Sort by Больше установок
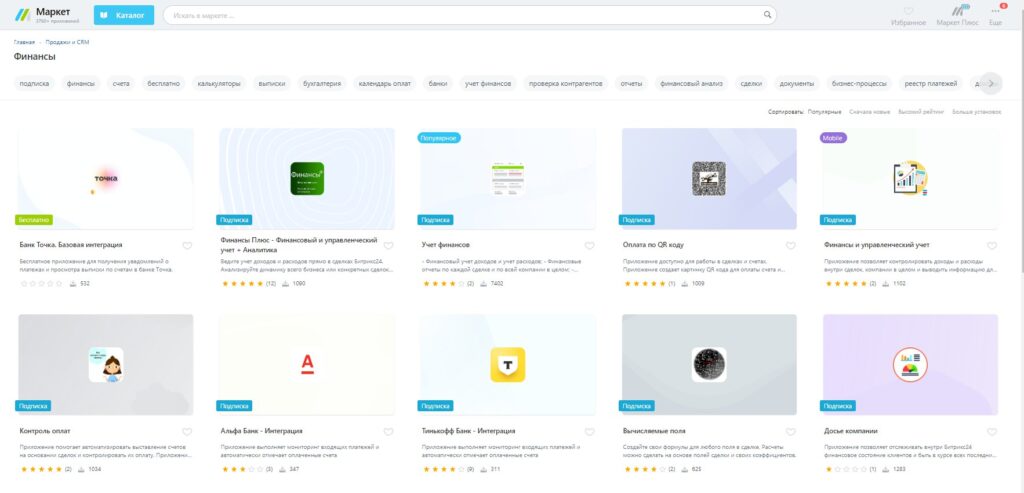Screen dimensions: 1024x493 (976, 112)
